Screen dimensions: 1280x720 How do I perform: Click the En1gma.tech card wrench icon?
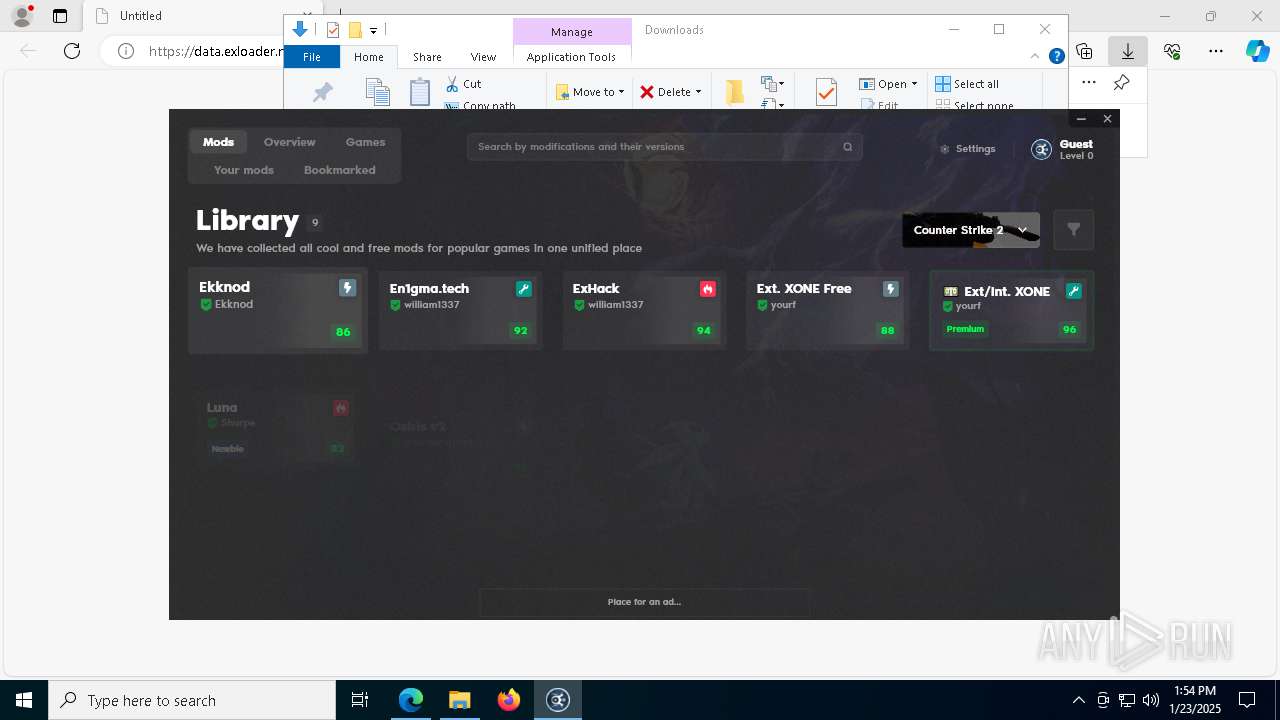[523, 289]
